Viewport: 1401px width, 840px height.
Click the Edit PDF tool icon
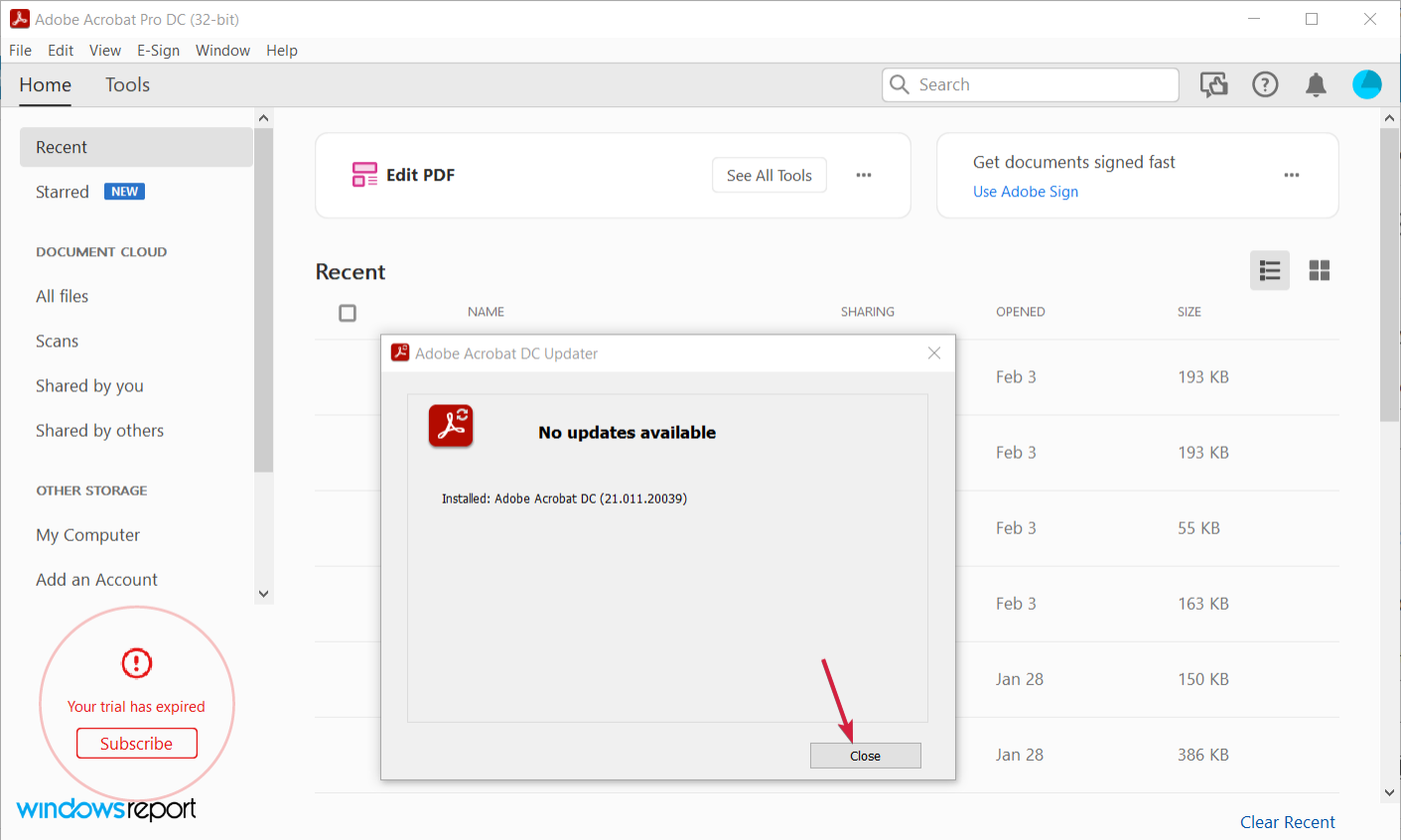click(x=364, y=175)
